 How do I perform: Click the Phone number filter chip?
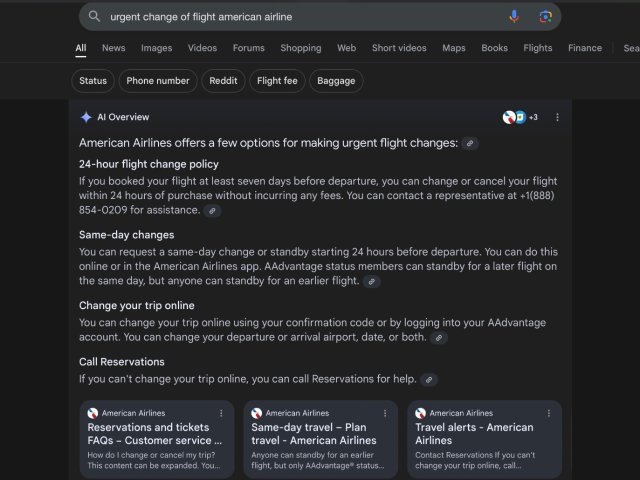[x=158, y=81]
